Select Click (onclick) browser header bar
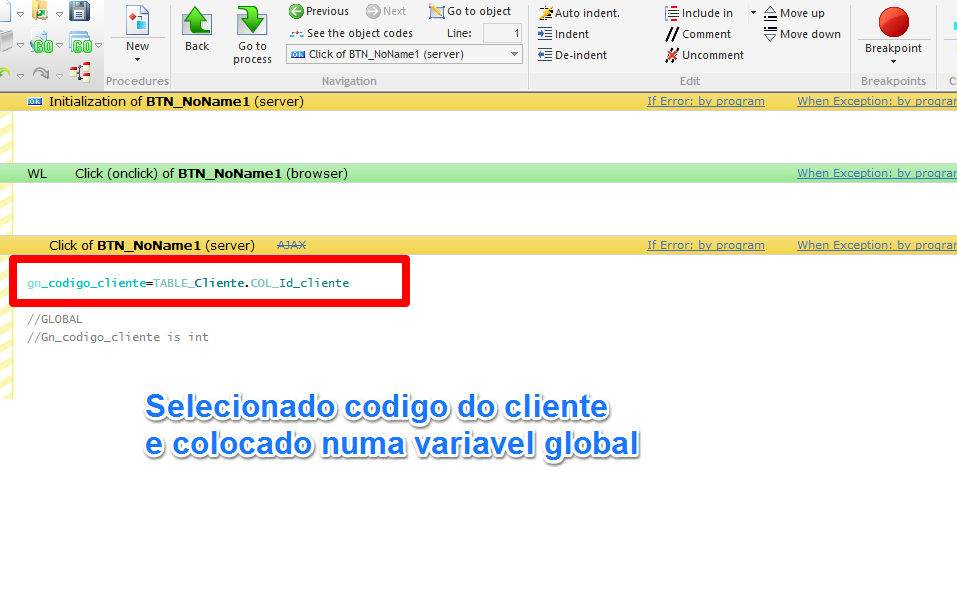 (478, 173)
